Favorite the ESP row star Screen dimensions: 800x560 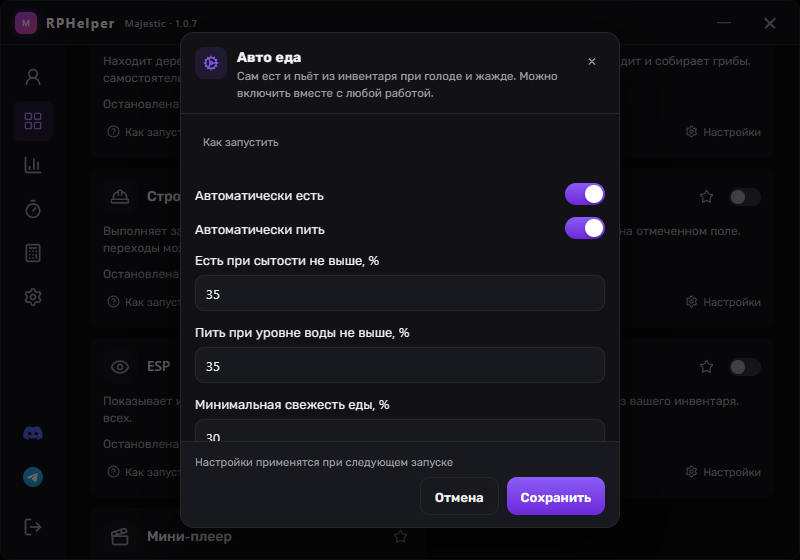707,366
